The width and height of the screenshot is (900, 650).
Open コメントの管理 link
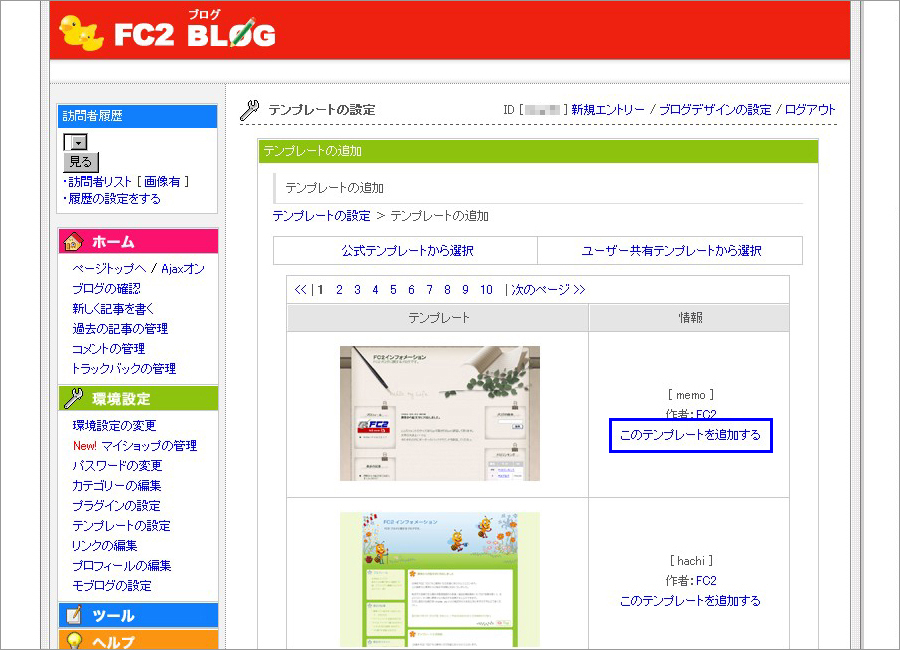[x=108, y=349]
